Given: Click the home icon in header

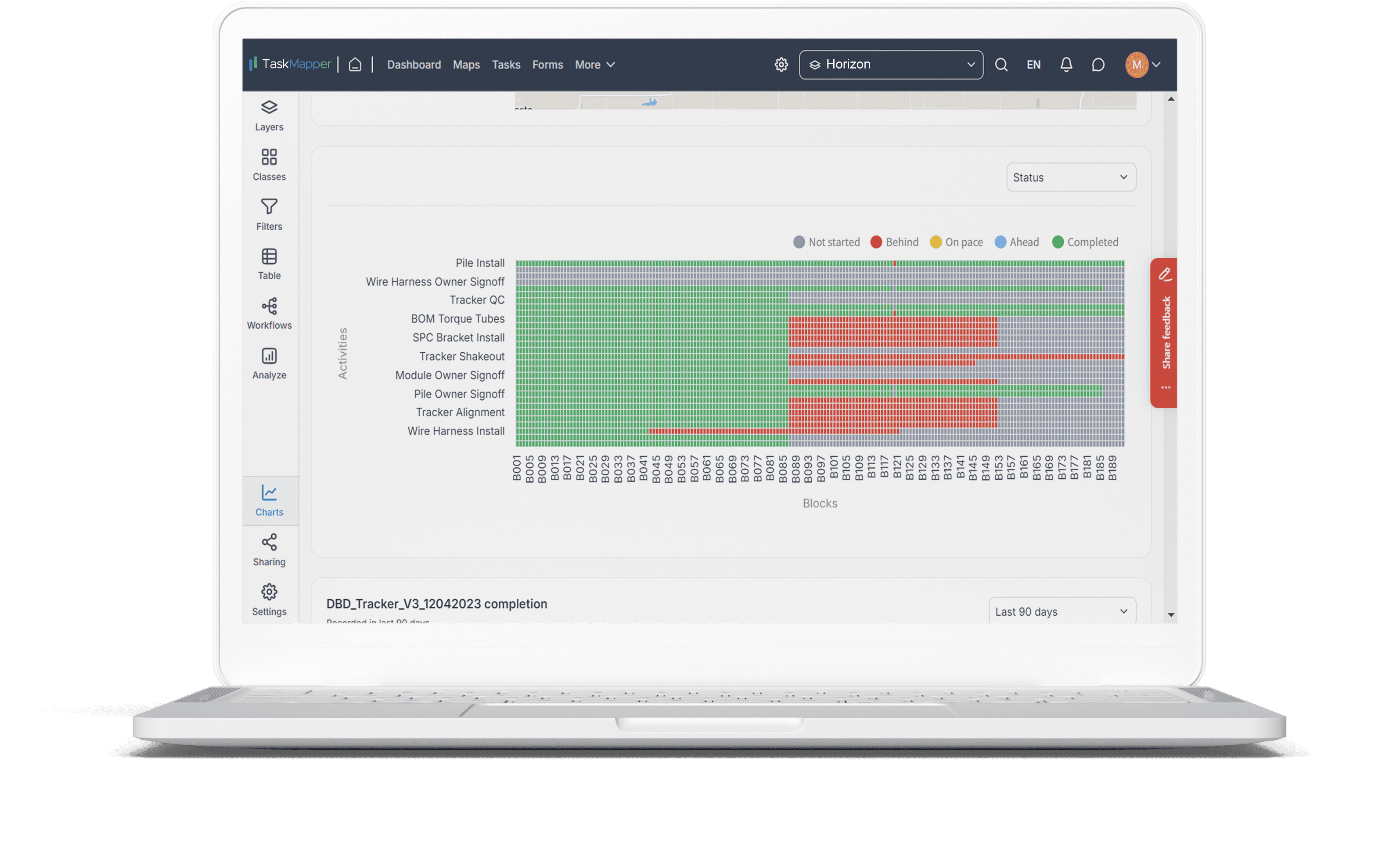Looking at the screenshot, I should [355, 64].
